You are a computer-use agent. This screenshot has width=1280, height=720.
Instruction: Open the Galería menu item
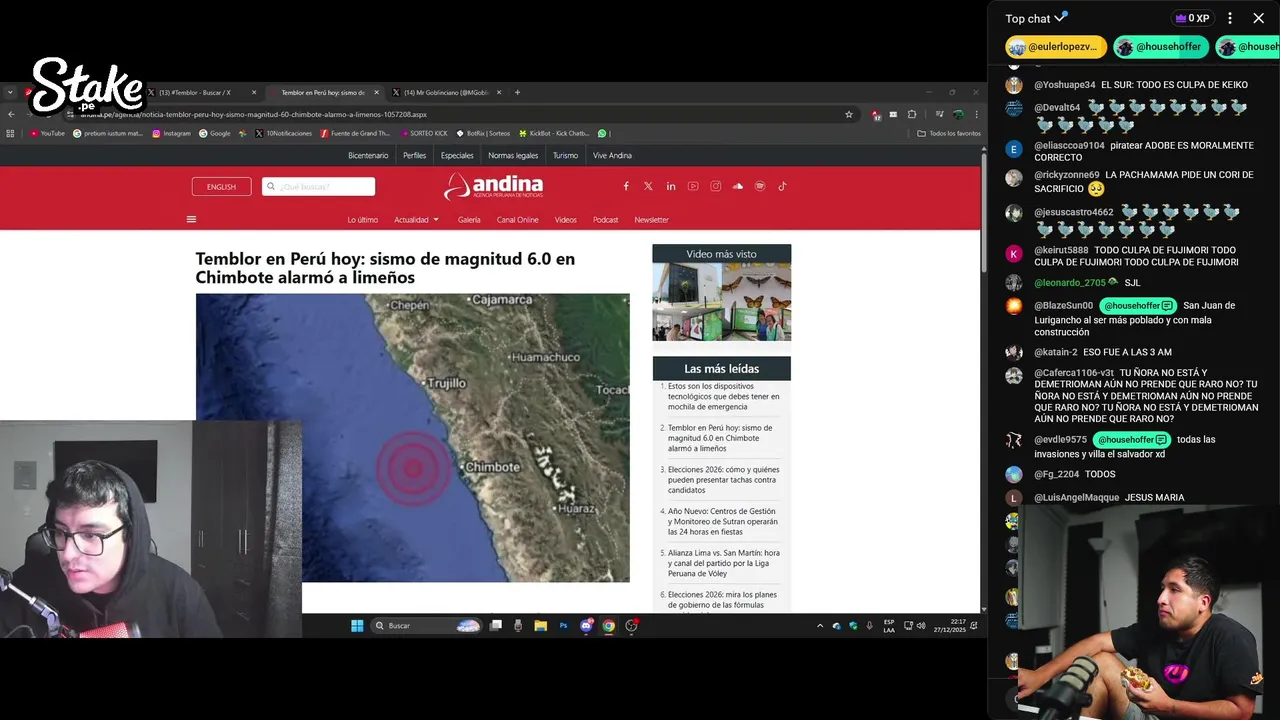469,220
